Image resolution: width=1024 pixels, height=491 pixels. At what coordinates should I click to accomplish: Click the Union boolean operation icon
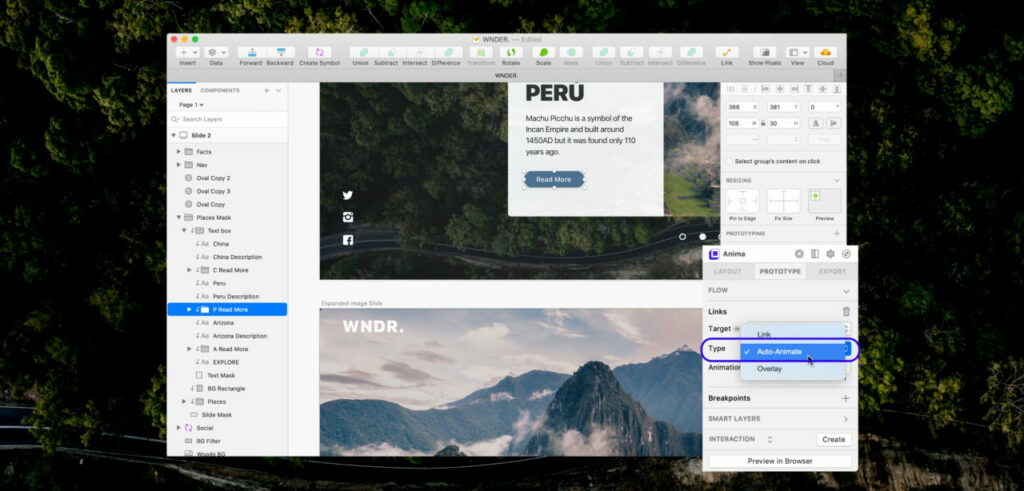[x=360, y=52]
